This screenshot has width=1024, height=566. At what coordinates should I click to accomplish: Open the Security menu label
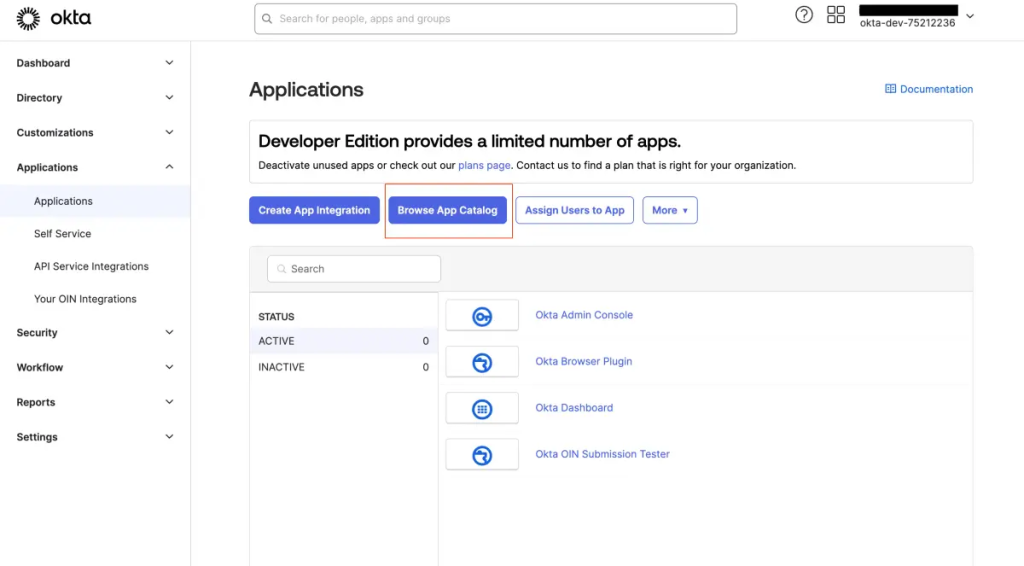(37, 332)
